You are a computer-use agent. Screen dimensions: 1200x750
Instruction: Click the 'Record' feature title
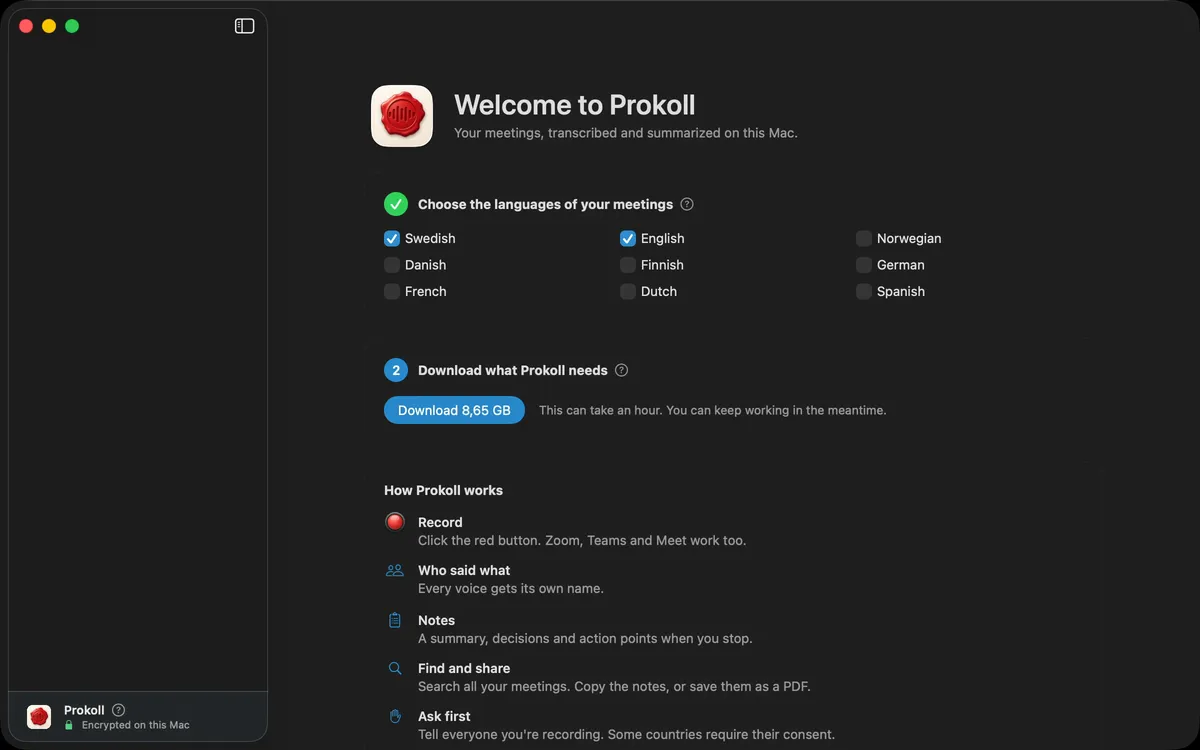440,522
